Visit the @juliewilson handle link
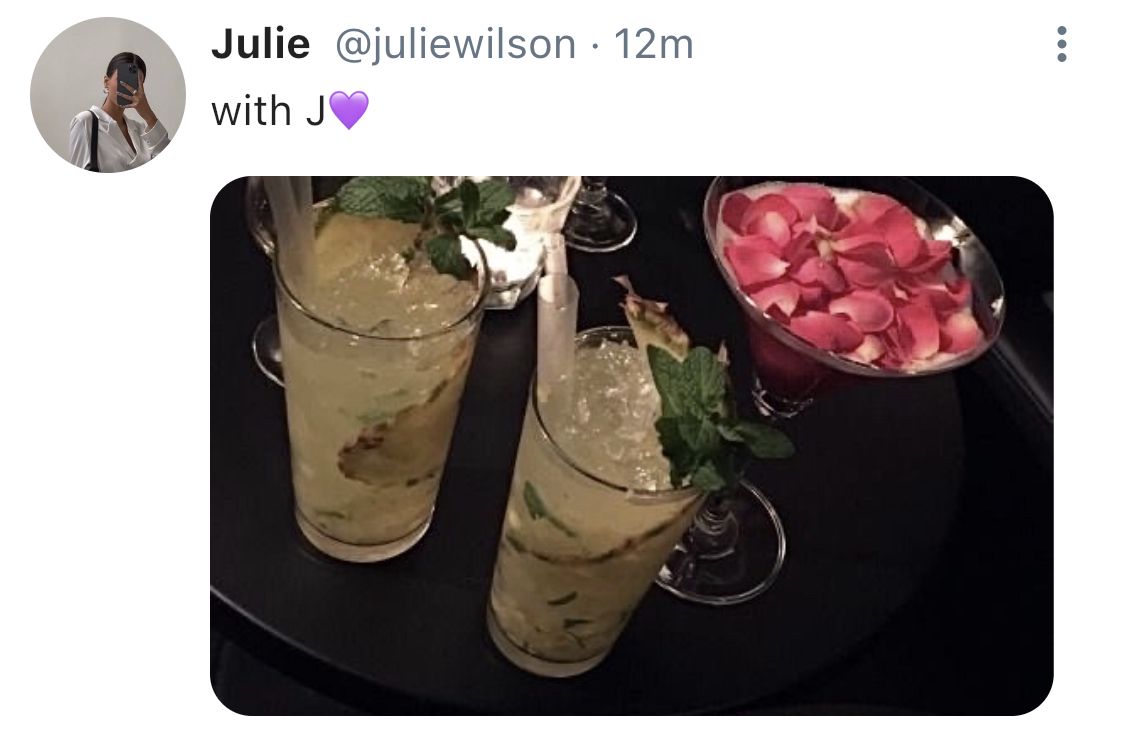This screenshot has width=1125, height=731. tap(456, 44)
